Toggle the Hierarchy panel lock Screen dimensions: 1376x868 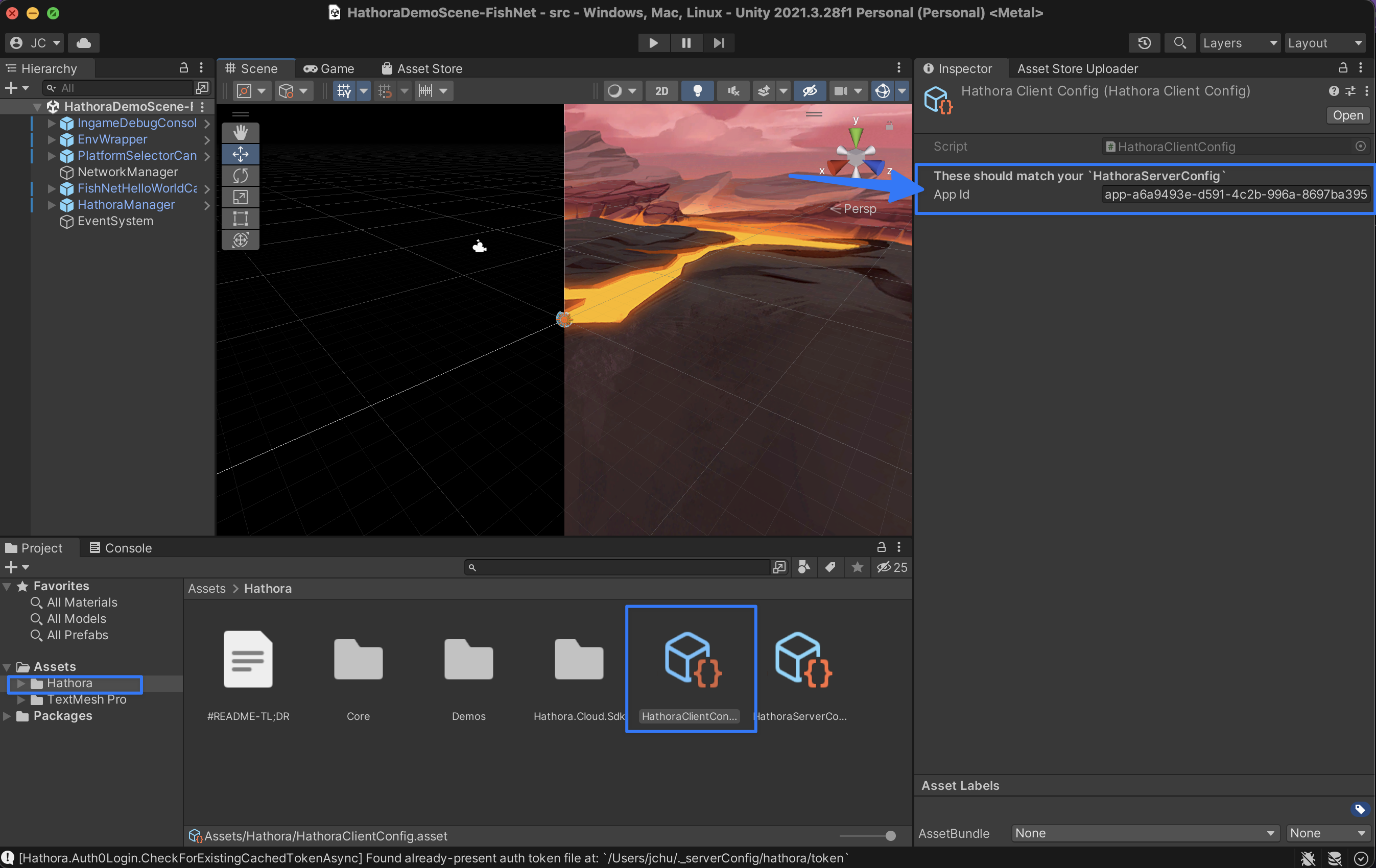click(183, 68)
